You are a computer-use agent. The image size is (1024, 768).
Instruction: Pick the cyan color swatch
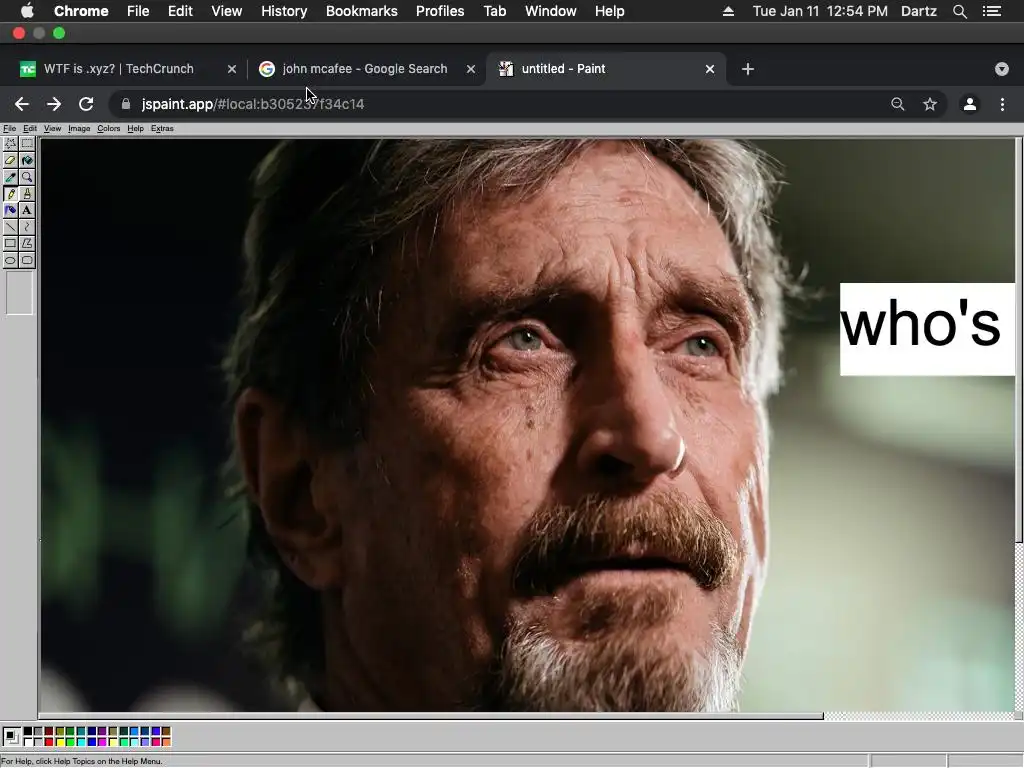click(x=81, y=743)
